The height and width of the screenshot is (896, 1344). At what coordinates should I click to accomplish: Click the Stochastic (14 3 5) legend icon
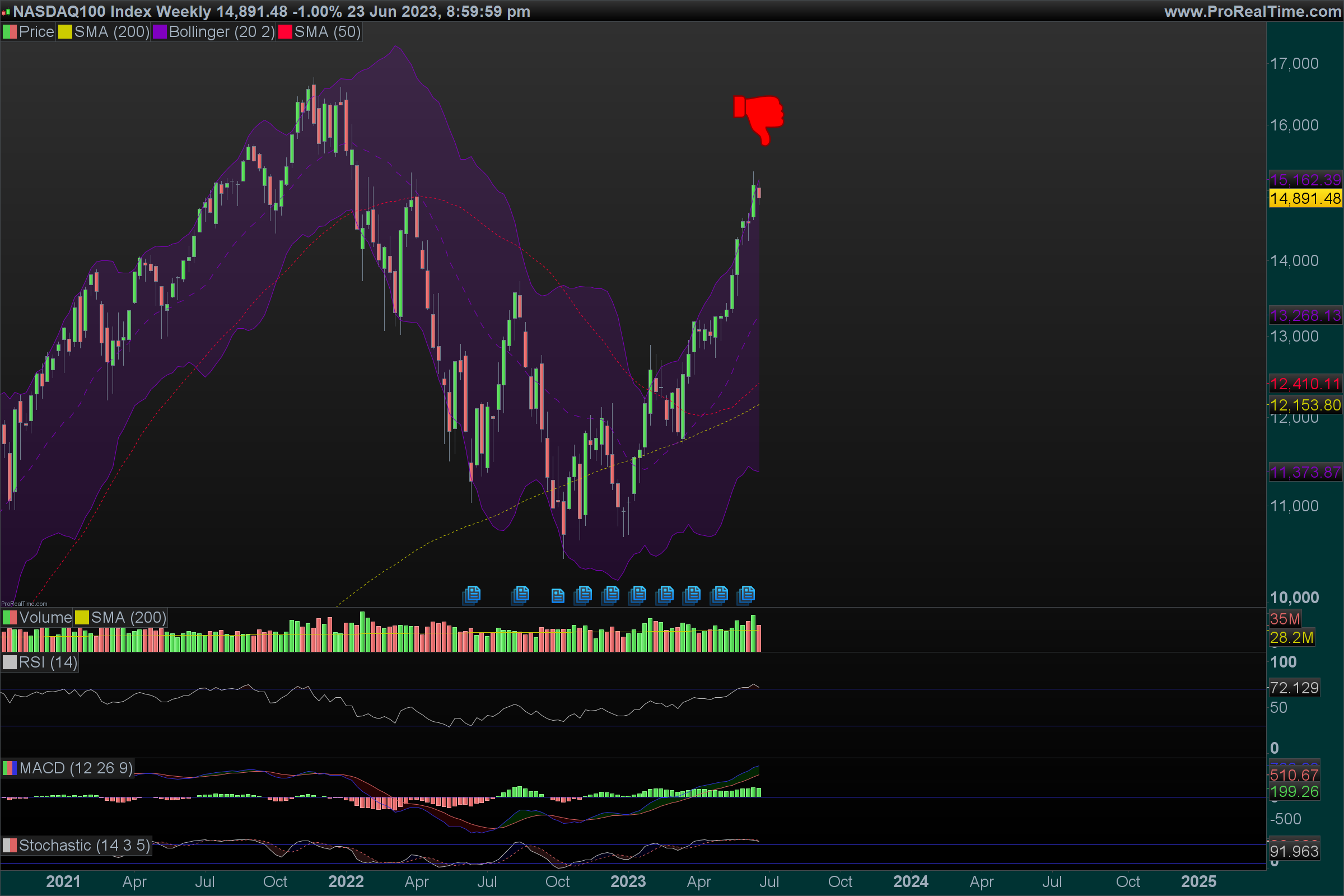click(10, 845)
